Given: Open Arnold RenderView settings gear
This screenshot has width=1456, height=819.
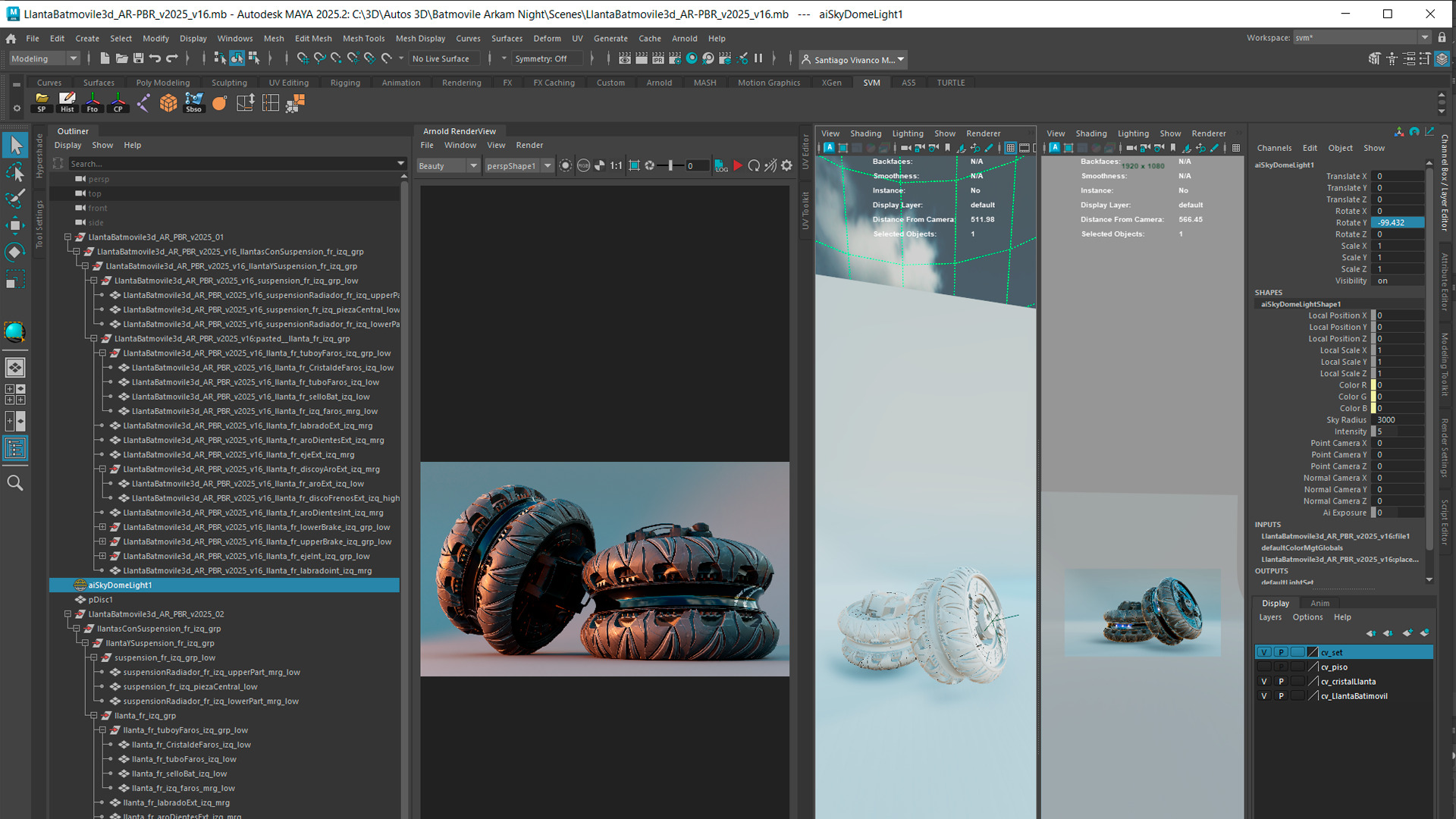Looking at the screenshot, I should pyautogui.click(x=786, y=165).
